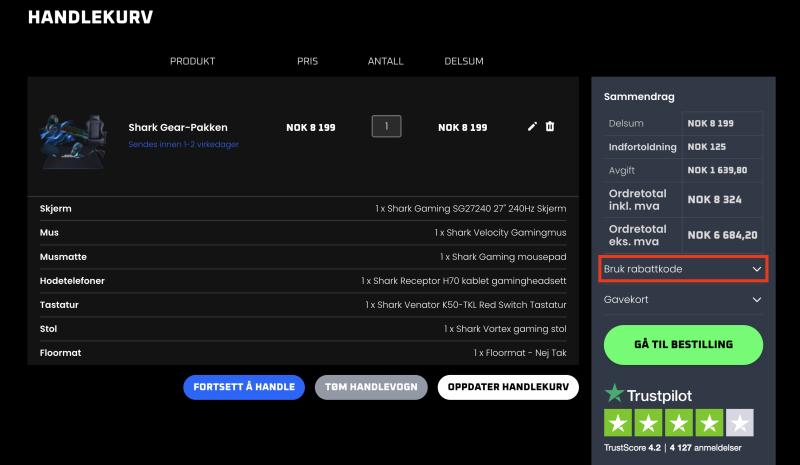Continue shopping via Fortsett å handle
Image resolution: width=800 pixels, height=465 pixels.
pyautogui.click(x=244, y=387)
